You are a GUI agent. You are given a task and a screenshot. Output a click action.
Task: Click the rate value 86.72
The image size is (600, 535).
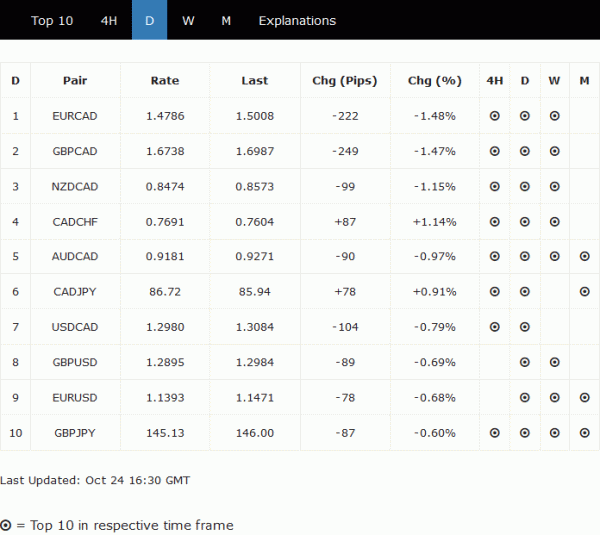(x=165, y=292)
